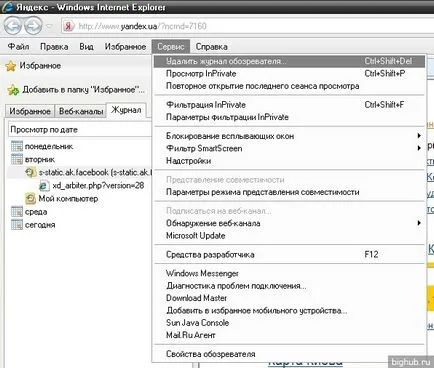Choose Download Master menu item

(x=289, y=298)
